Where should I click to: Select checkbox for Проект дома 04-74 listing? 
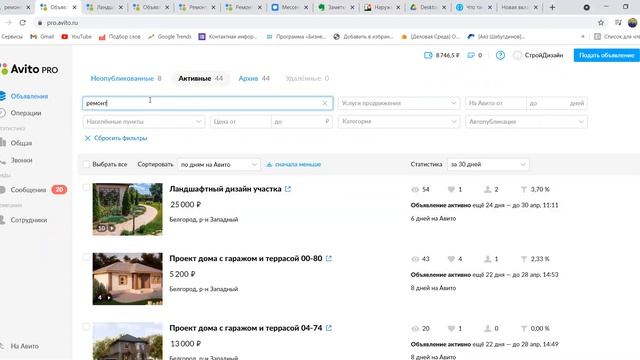point(86,326)
